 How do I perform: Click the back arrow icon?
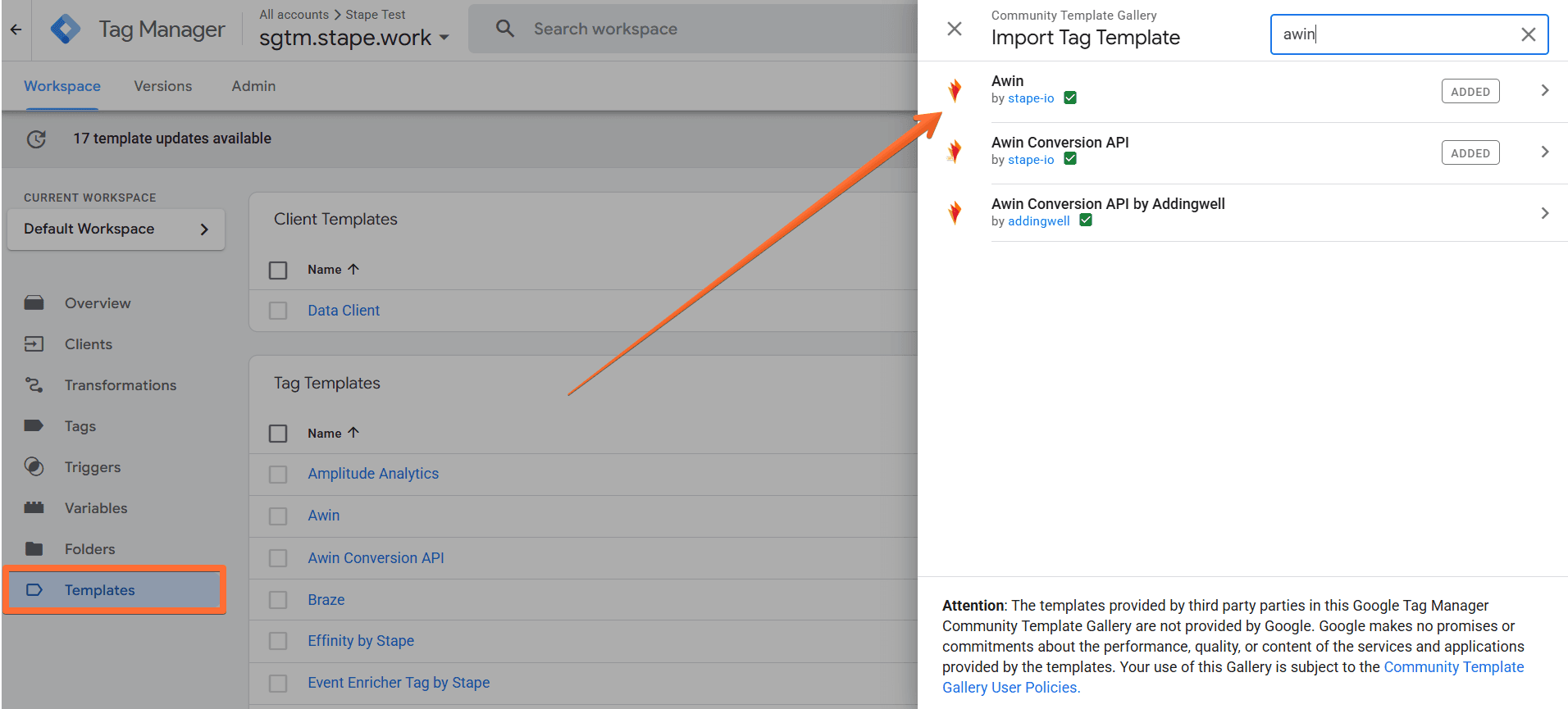pos(16,30)
